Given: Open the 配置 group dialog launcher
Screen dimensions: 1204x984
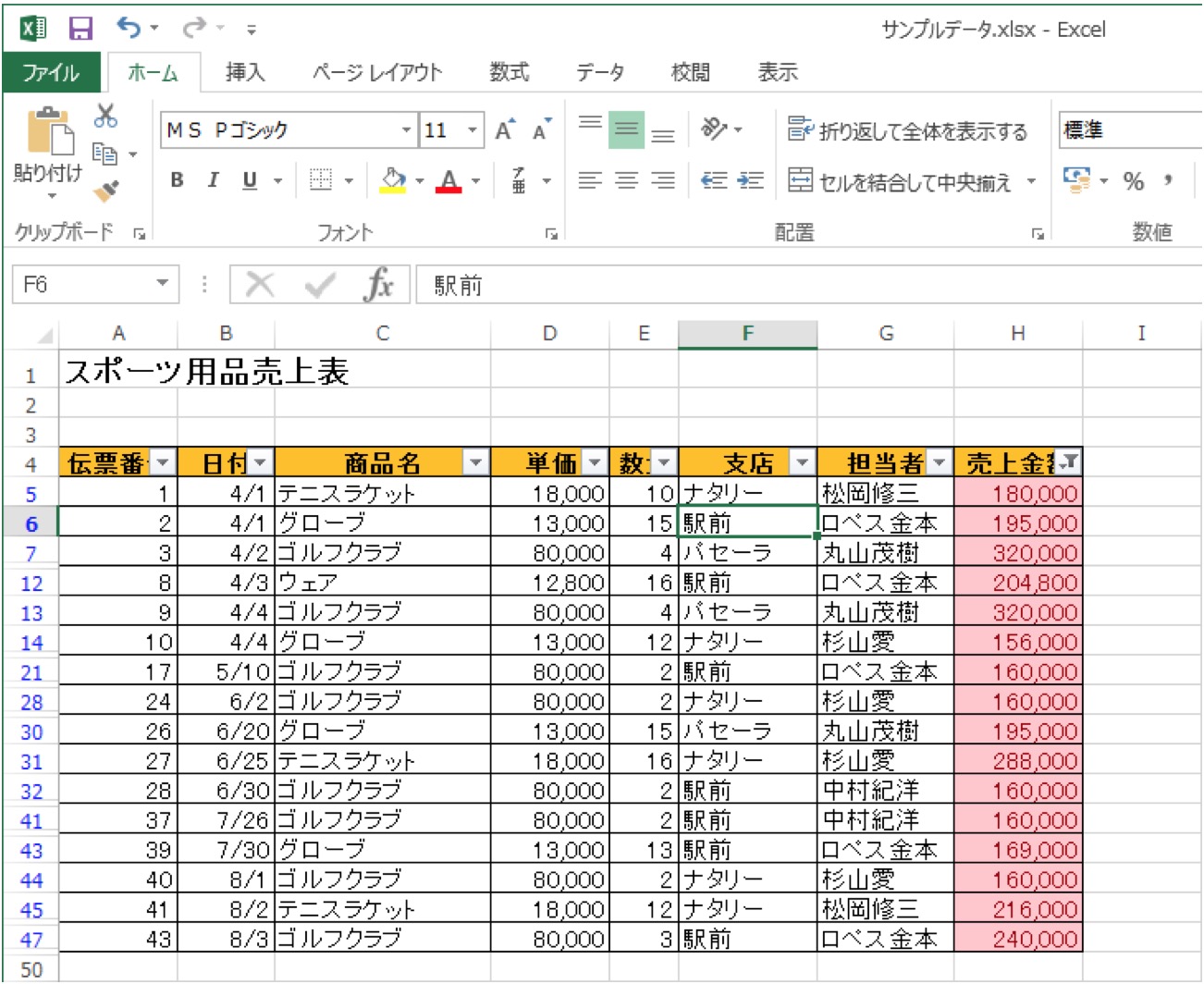Looking at the screenshot, I should point(1038,234).
